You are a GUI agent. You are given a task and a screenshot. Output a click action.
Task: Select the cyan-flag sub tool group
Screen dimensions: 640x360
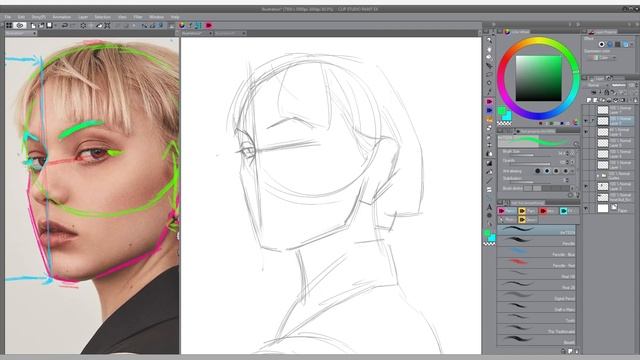[569, 211]
